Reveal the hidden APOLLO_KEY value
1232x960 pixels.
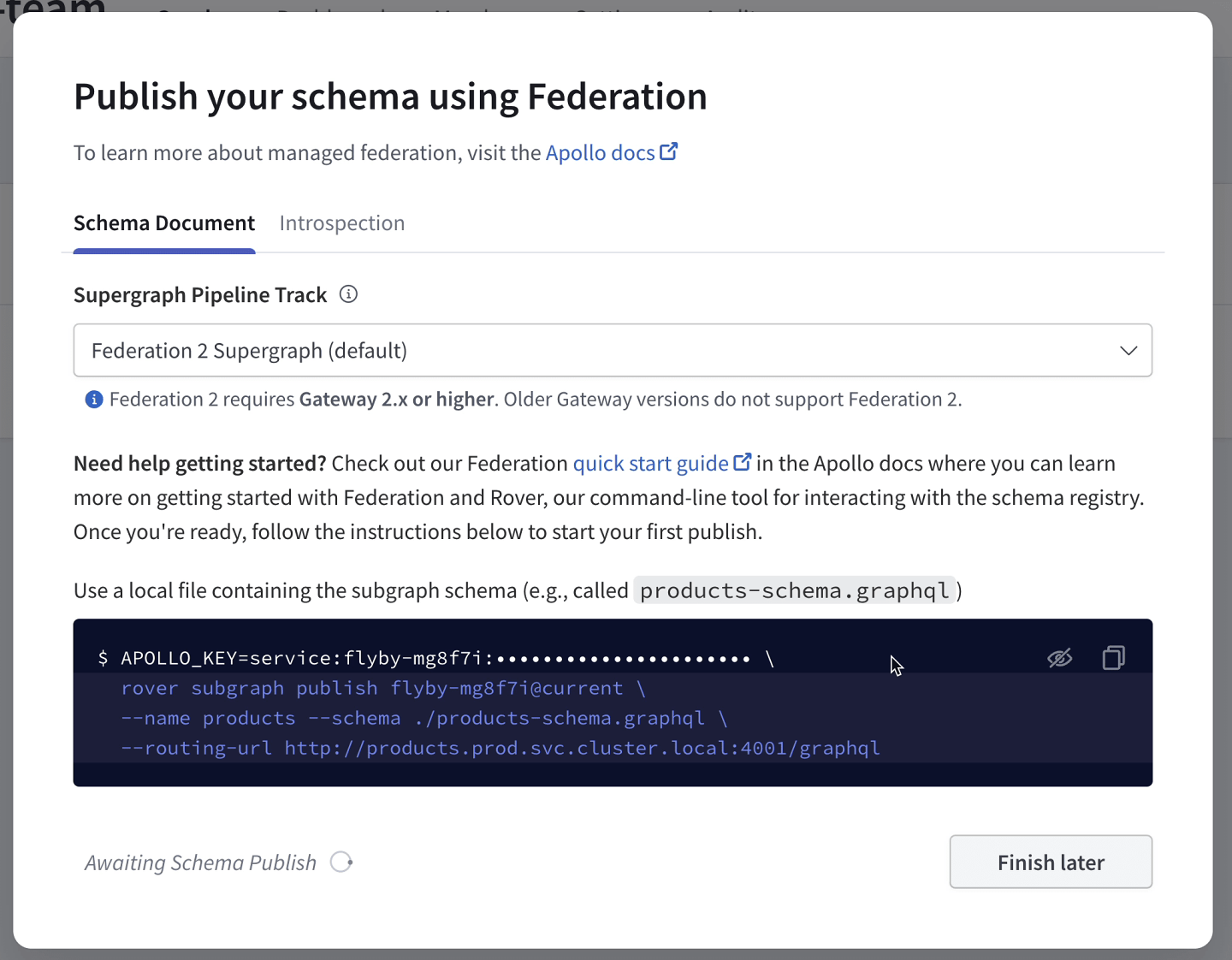[x=1060, y=657]
